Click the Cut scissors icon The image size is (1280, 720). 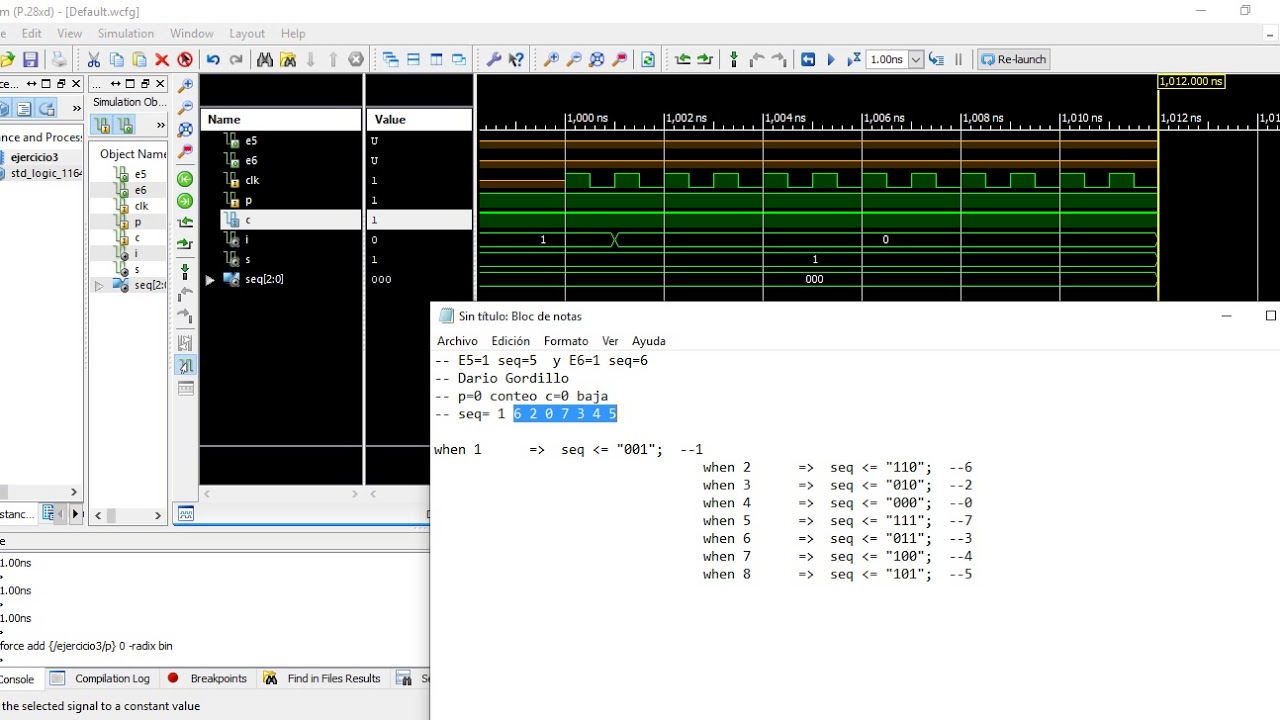click(94, 60)
